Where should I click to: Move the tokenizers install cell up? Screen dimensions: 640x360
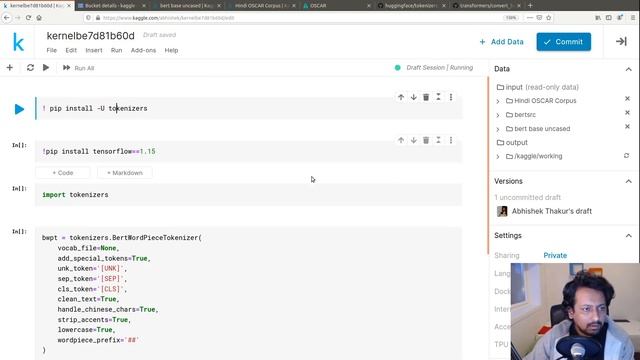click(401, 97)
